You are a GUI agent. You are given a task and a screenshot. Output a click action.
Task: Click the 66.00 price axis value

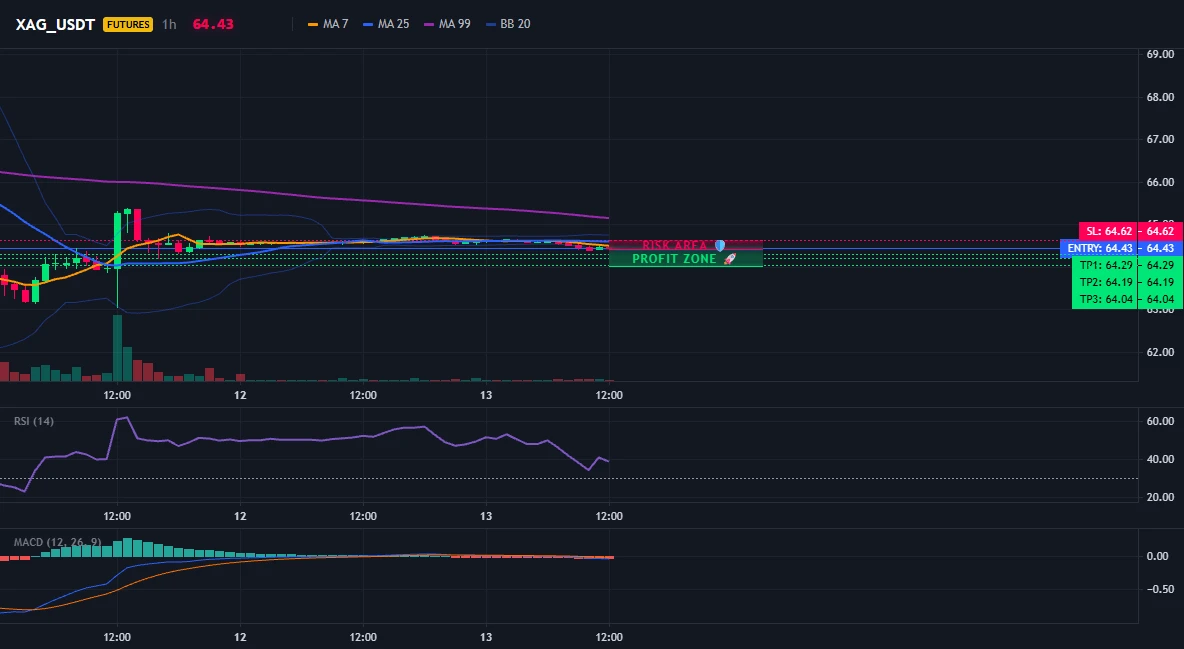tap(1161, 182)
